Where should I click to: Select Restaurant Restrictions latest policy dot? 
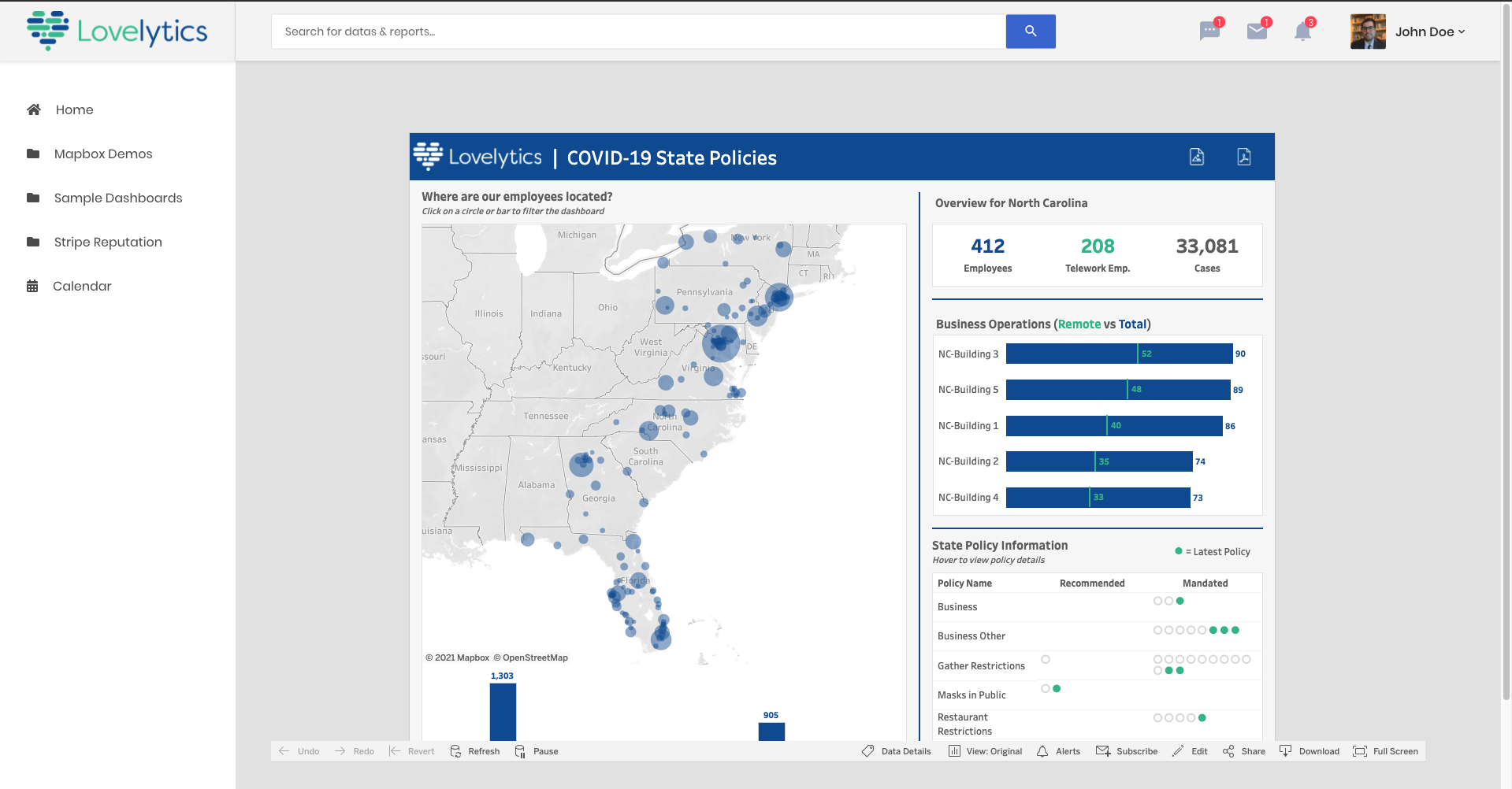tap(1202, 718)
